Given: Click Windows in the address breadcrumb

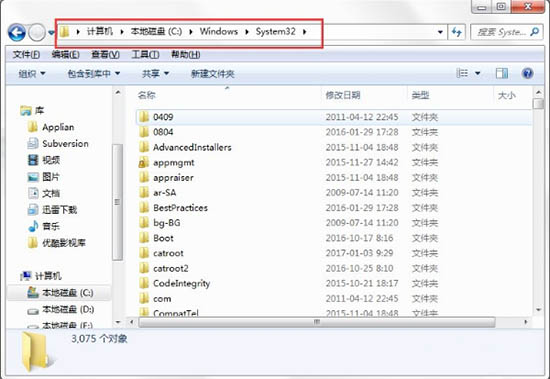Looking at the screenshot, I should (x=219, y=32).
